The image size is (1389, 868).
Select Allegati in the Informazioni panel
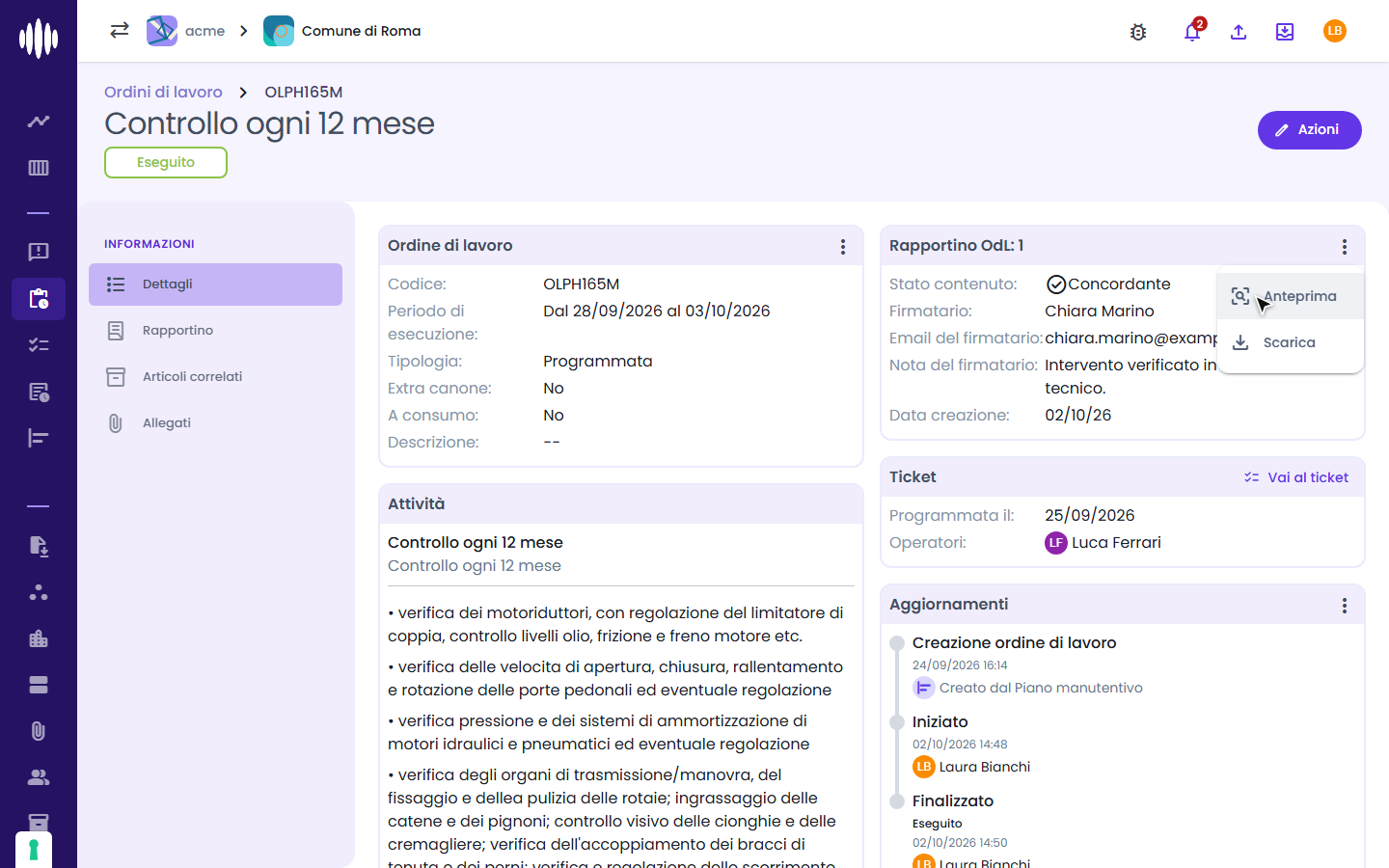coord(215,423)
